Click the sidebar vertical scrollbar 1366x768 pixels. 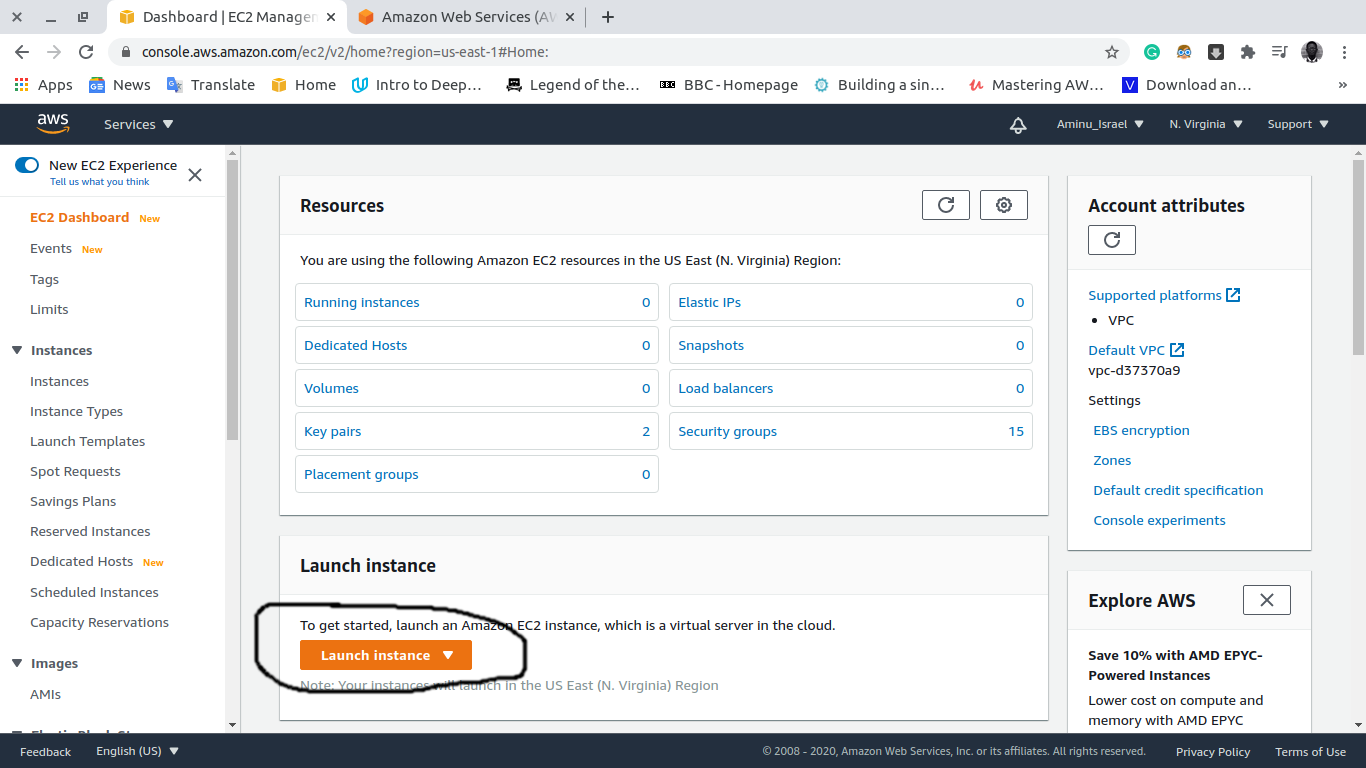(232, 300)
